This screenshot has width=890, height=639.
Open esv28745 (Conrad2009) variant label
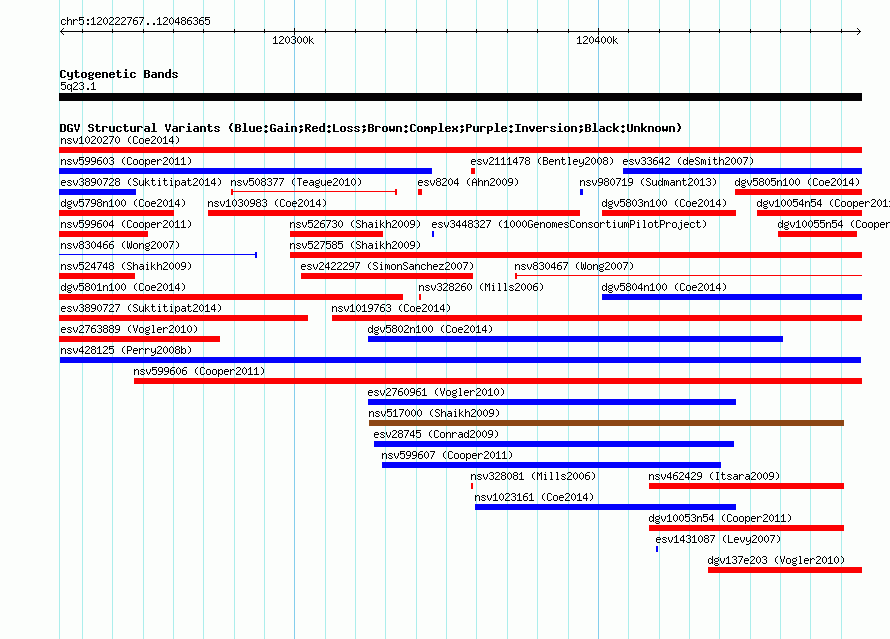(x=436, y=434)
